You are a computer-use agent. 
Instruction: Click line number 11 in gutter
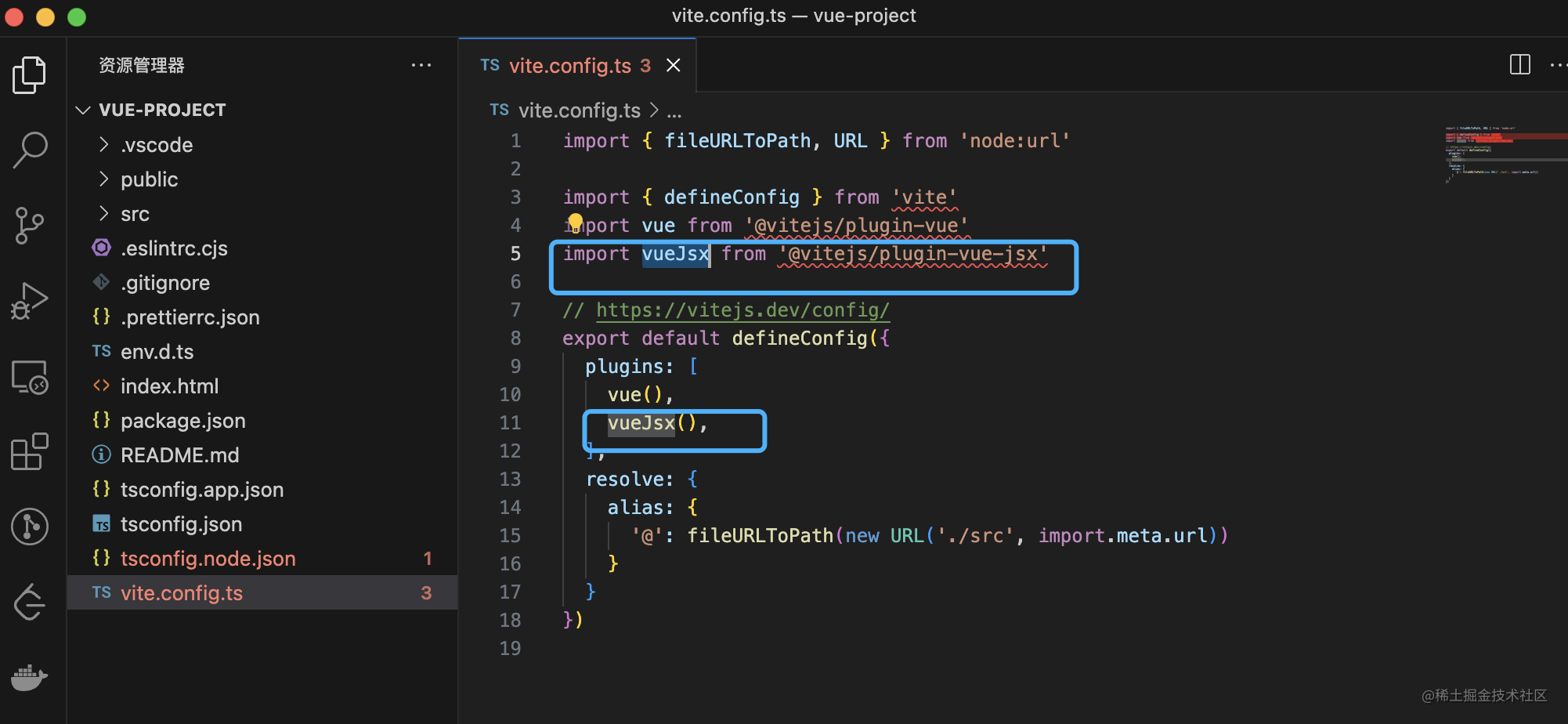(510, 423)
